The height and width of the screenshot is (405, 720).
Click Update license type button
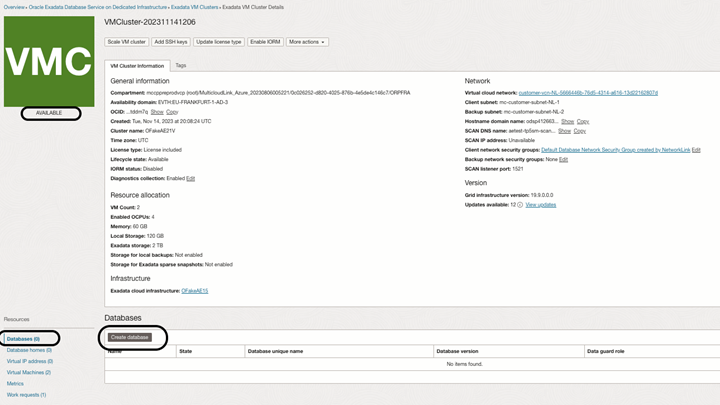click(x=219, y=42)
